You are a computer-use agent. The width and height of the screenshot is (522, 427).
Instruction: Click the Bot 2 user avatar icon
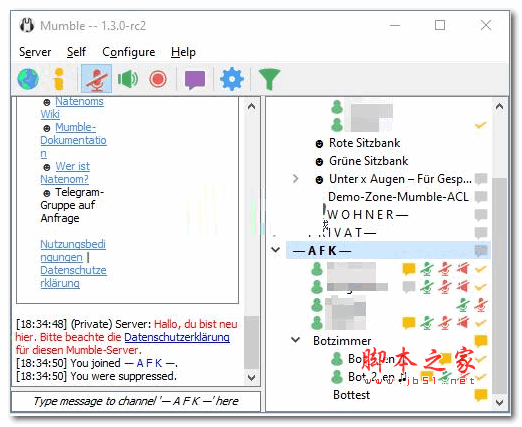[x=337, y=377]
